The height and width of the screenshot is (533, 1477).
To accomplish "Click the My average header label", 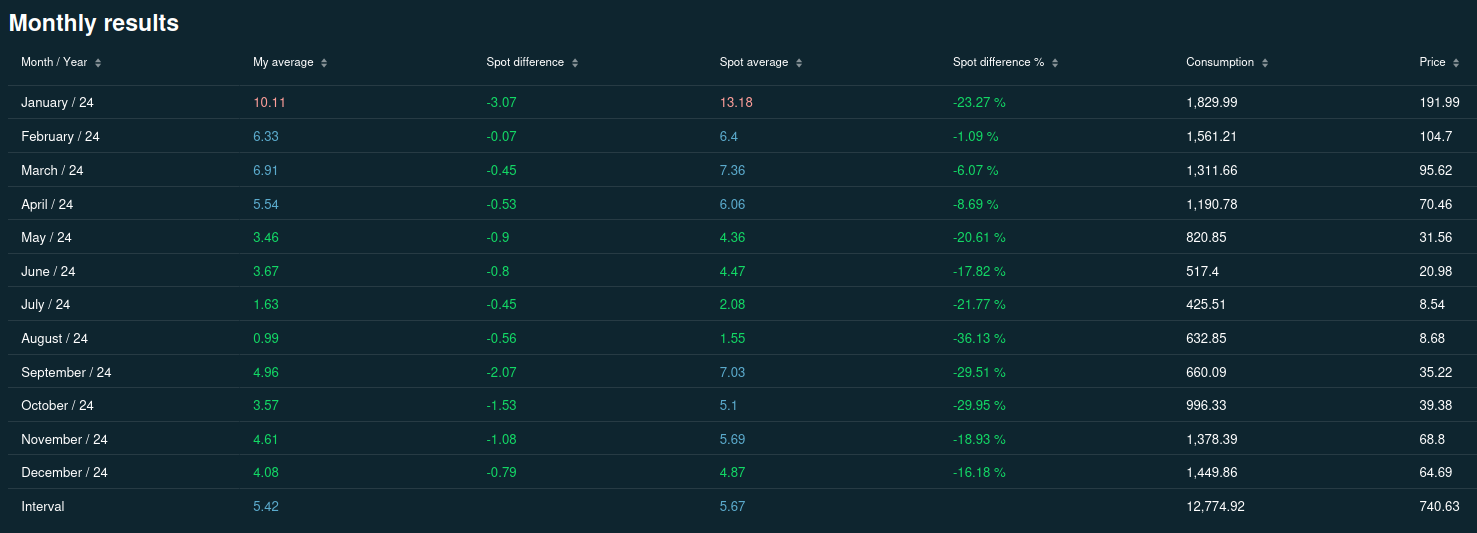I will coord(283,62).
